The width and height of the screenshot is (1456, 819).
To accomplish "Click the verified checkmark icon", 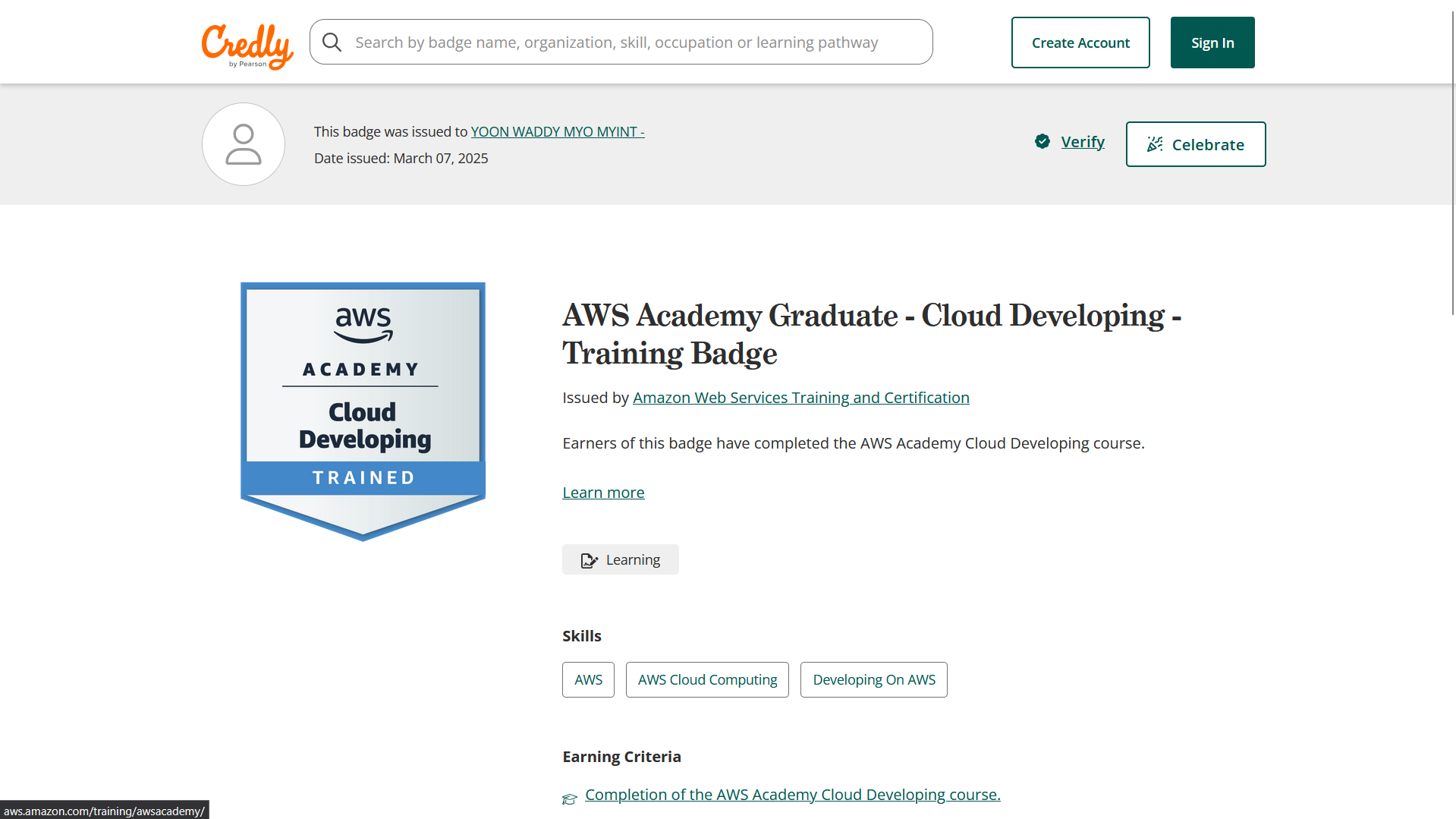I will tap(1042, 141).
